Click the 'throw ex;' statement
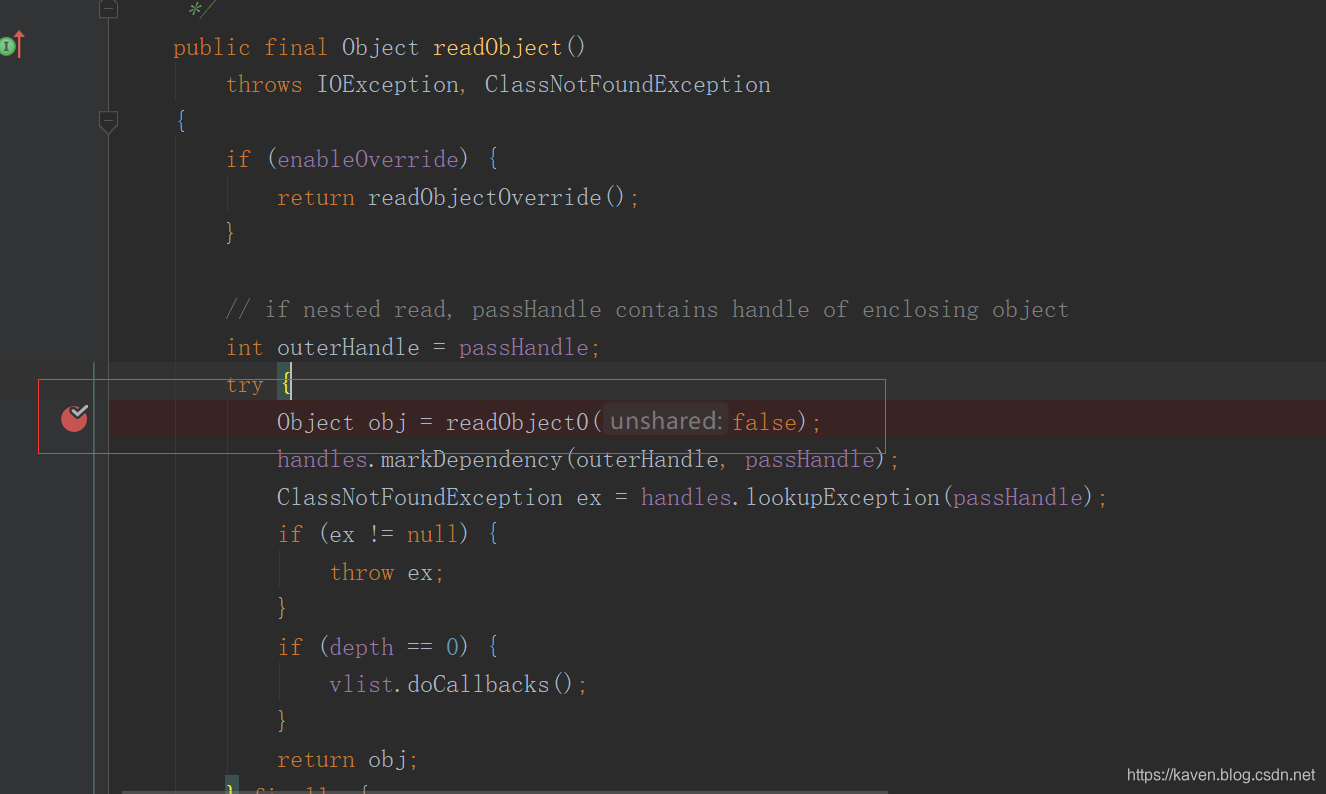The width and height of the screenshot is (1326, 794). click(x=387, y=573)
